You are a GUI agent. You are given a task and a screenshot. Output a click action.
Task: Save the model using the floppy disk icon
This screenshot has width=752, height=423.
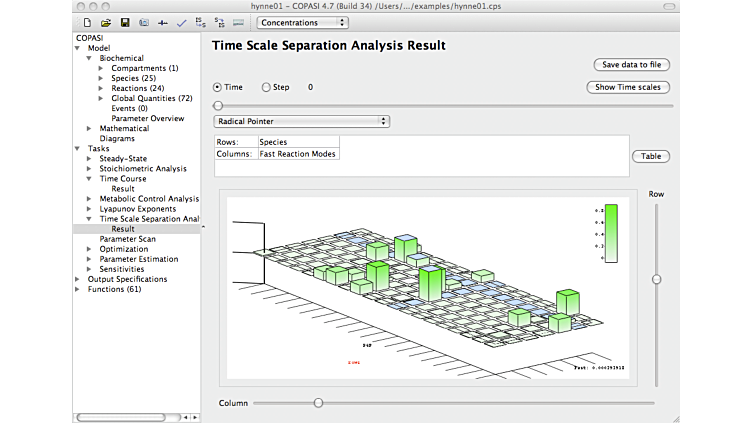click(x=125, y=22)
